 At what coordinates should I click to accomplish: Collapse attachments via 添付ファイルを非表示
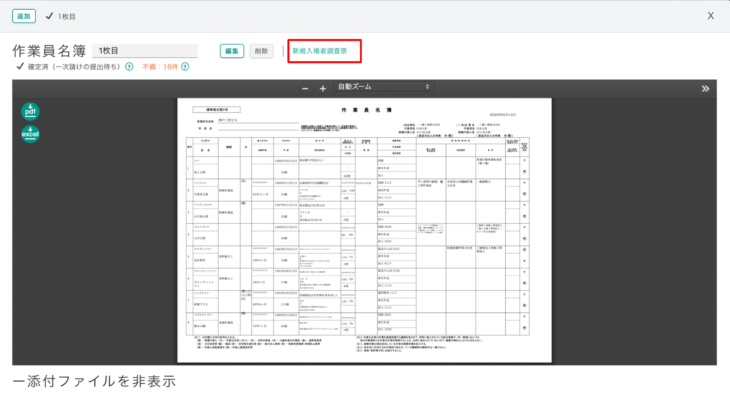tap(95, 381)
